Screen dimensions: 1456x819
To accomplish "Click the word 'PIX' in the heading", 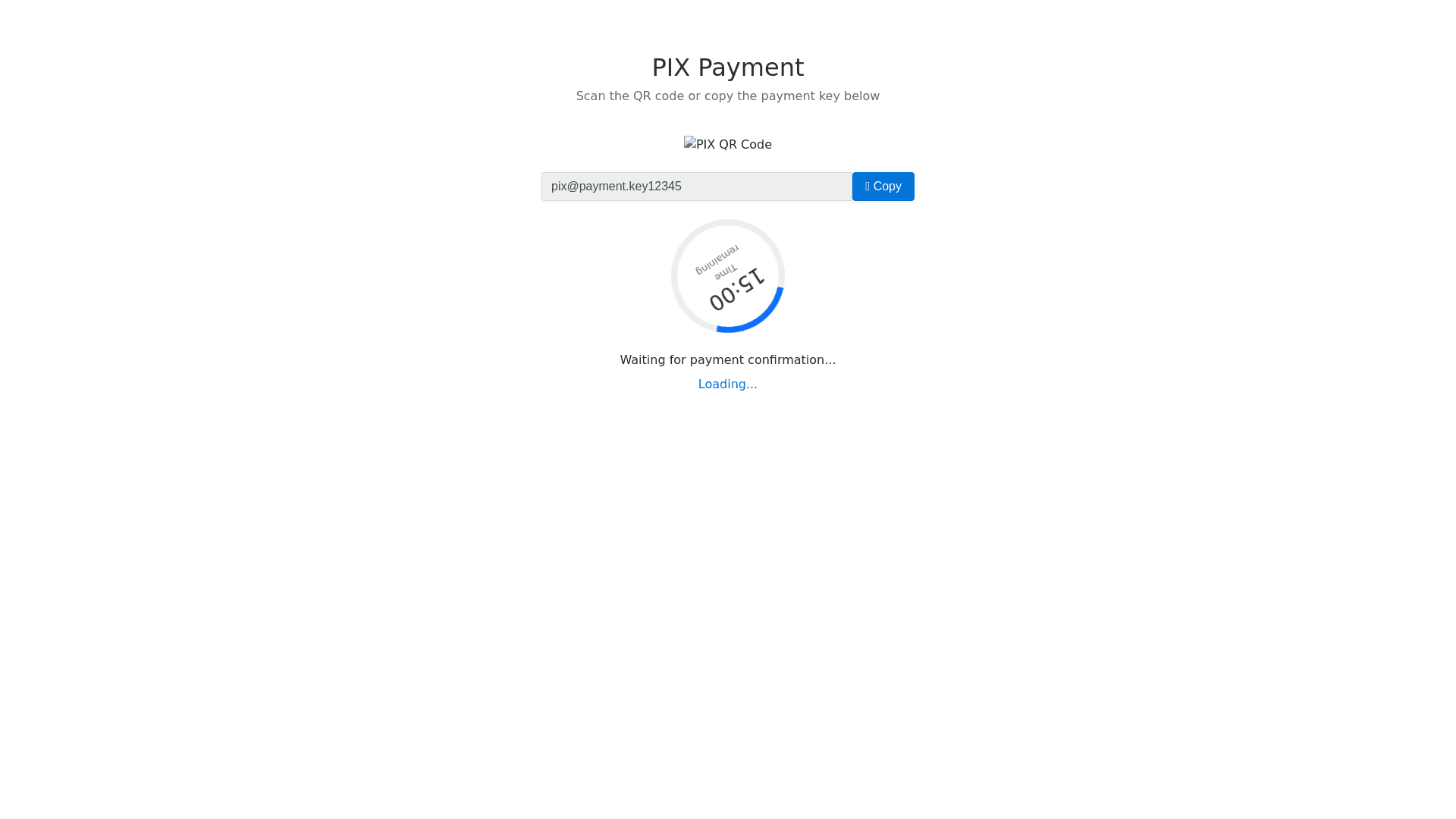I will click(671, 67).
